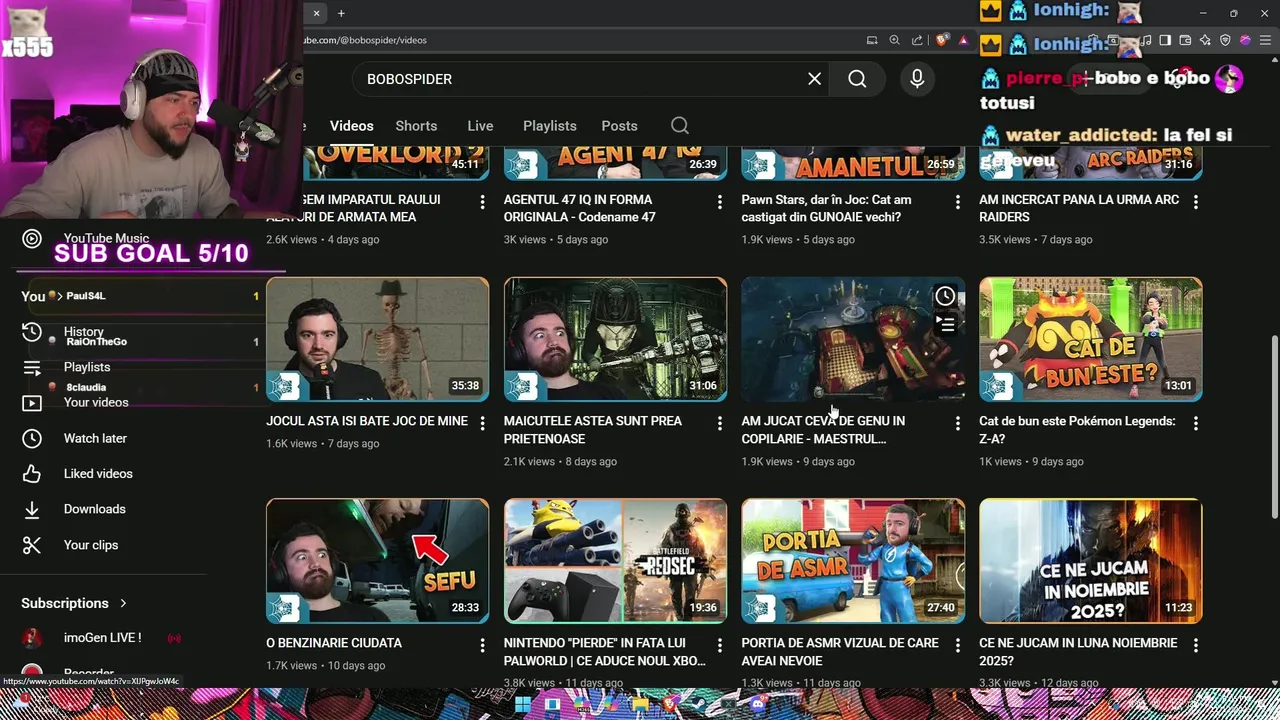1280x720 pixels.
Task: Click the Watch later clock icon in sidebar
Action: (x=32, y=438)
